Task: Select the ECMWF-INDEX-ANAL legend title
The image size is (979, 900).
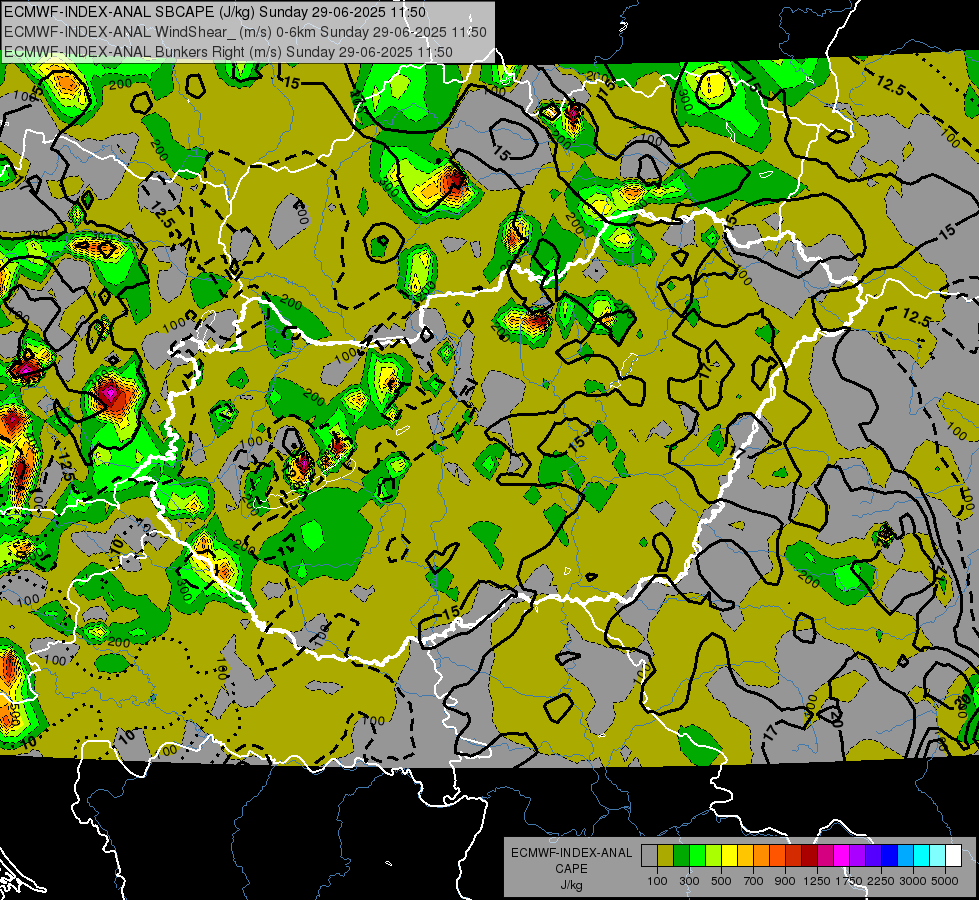Action: click(571, 853)
